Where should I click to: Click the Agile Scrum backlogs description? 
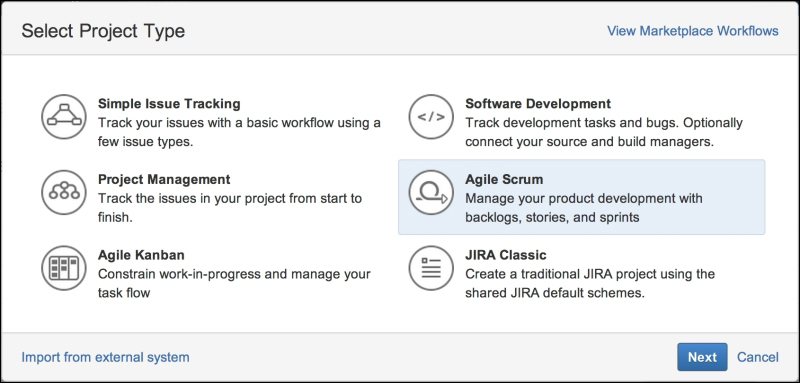point(584,208)
